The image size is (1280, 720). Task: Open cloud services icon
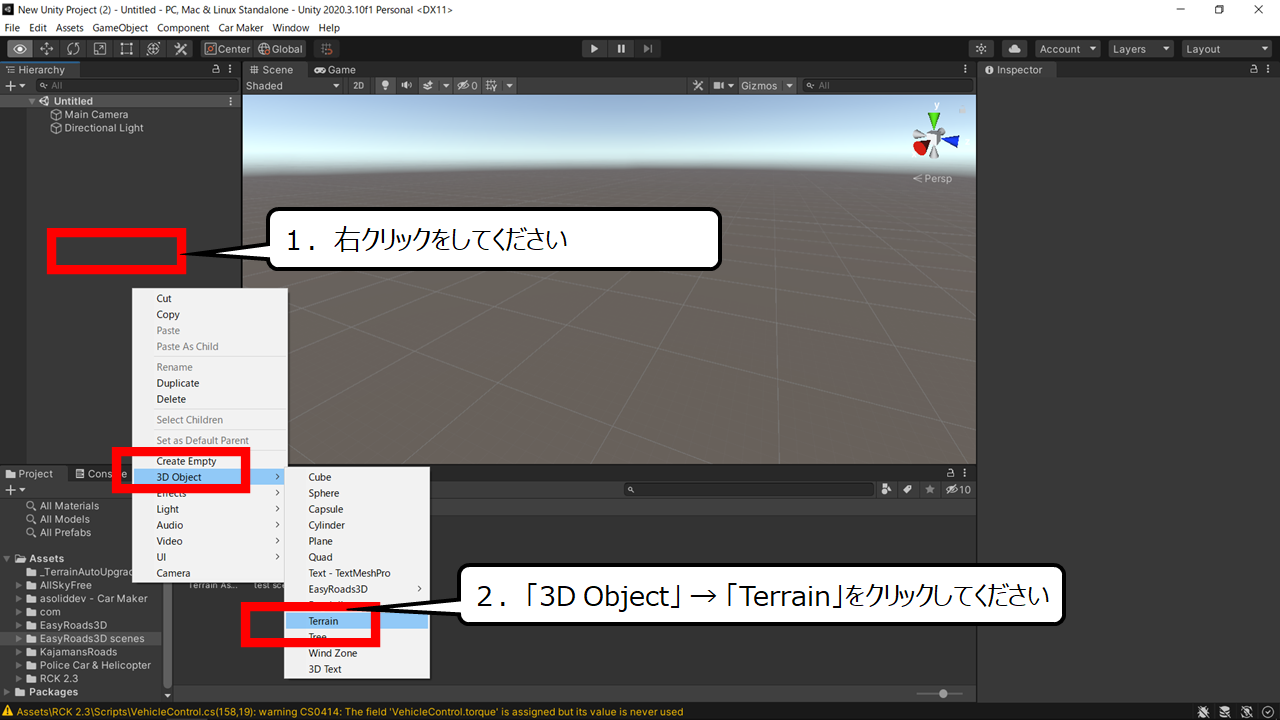(1015, 49)
